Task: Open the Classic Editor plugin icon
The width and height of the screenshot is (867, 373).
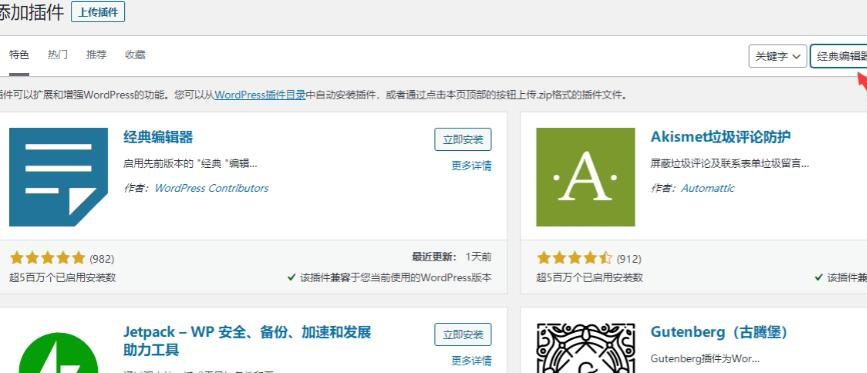Action: click(59, 177)
